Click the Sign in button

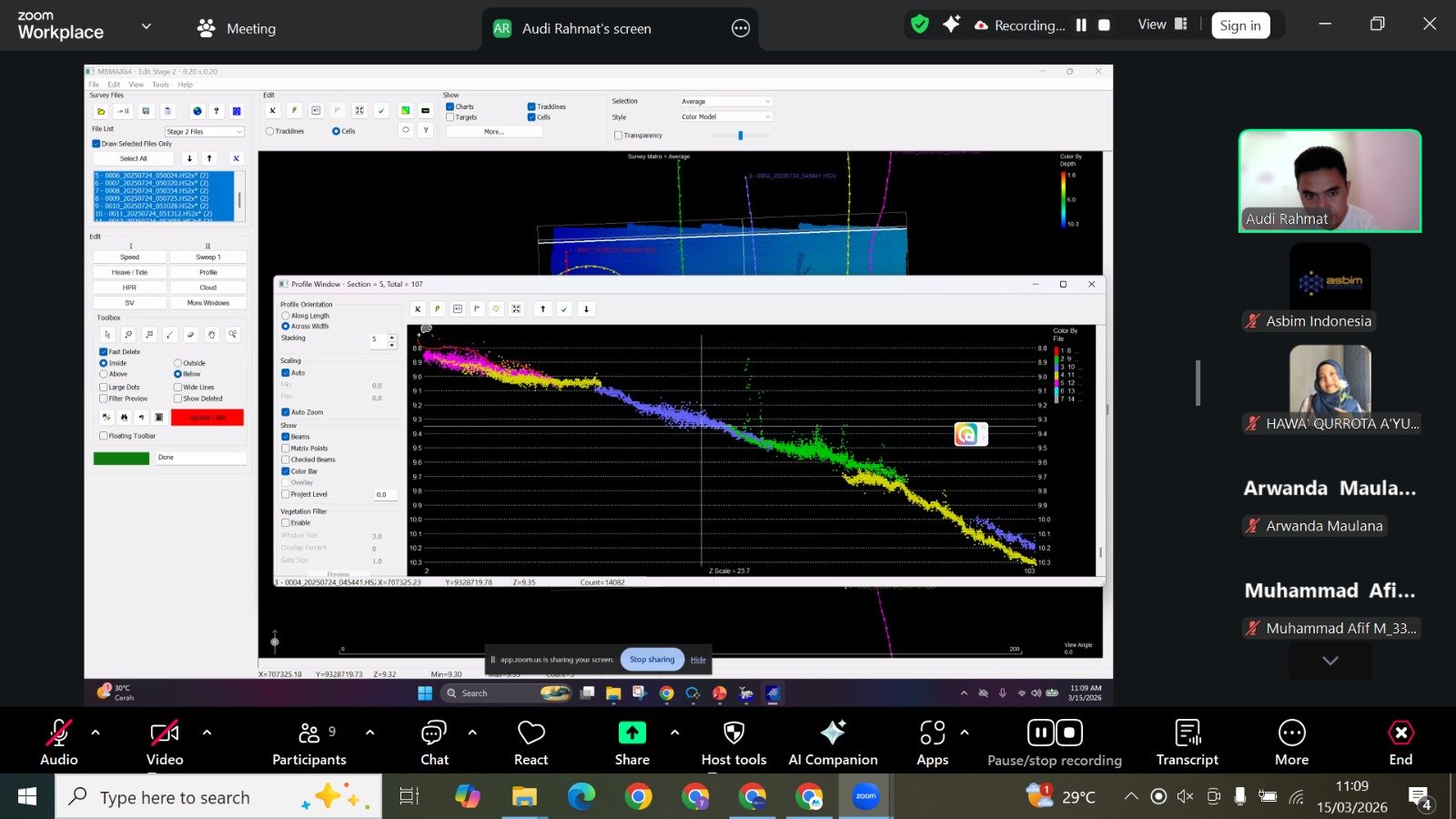(x=1239, y=25)
